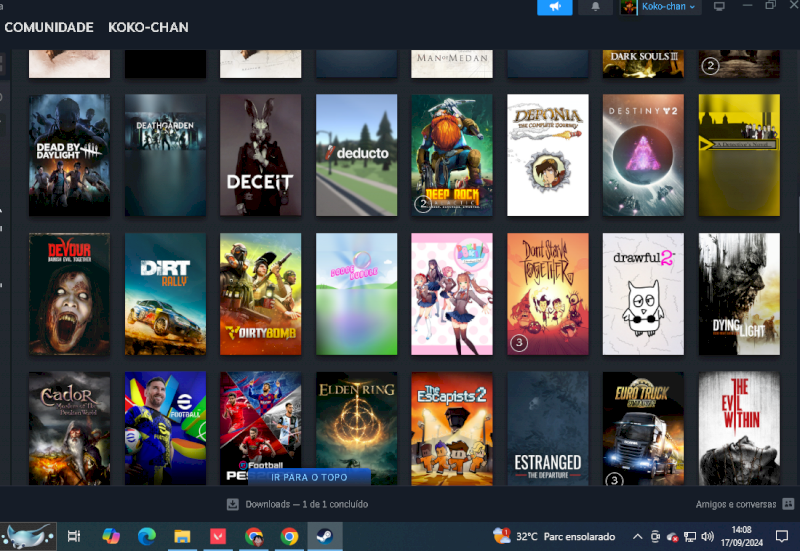
Task: Open the notifications bell
Action: (596, 7)
